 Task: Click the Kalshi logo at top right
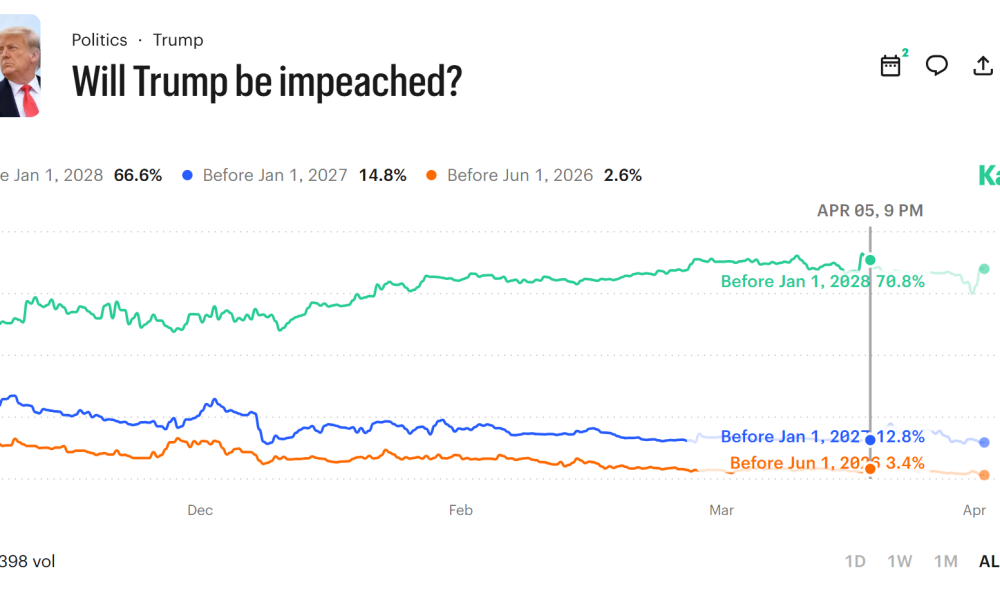pyautogui.click(x=988, y=174)
